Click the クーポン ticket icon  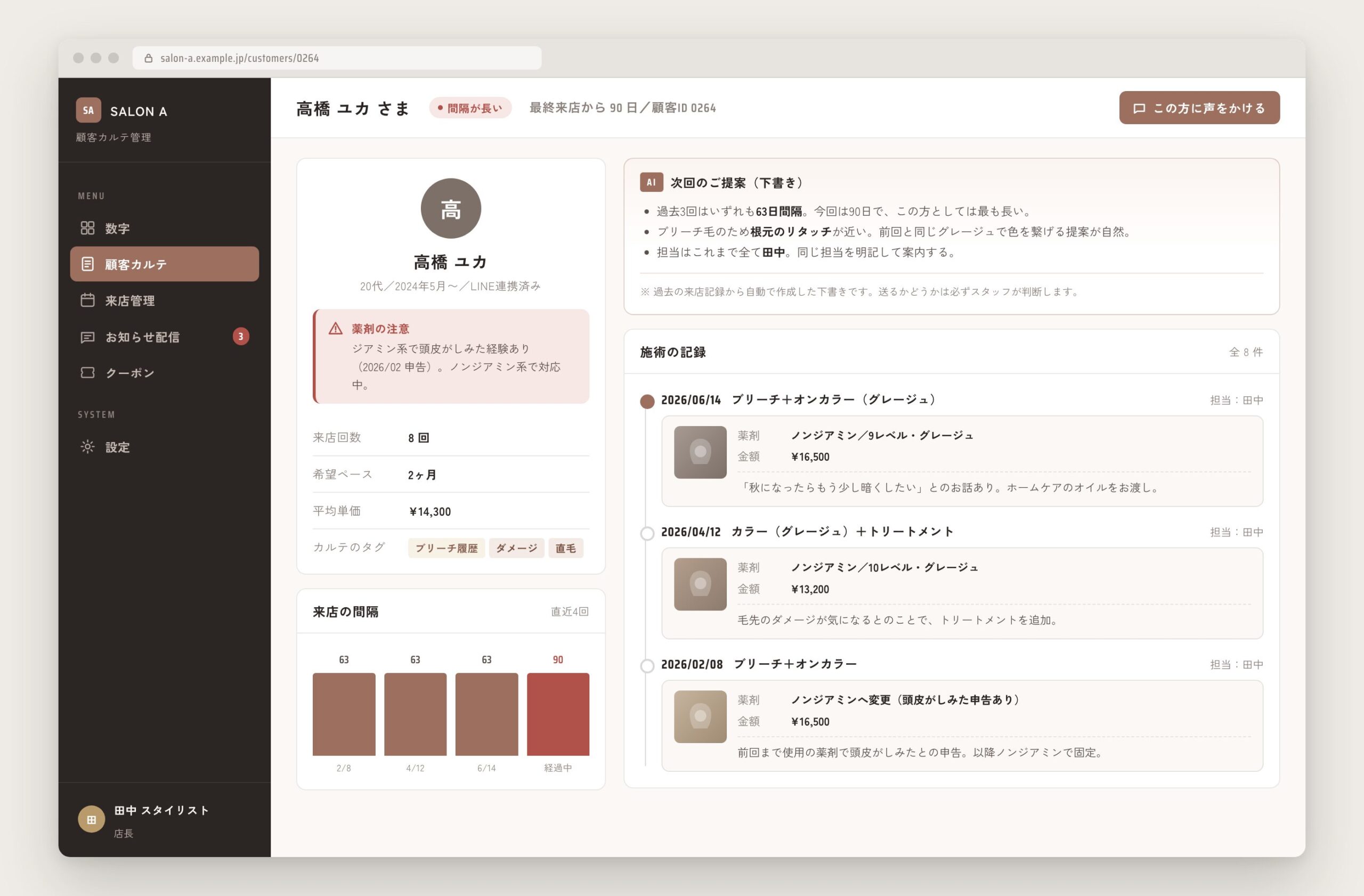pyautogui.click(x=87, y=372)
